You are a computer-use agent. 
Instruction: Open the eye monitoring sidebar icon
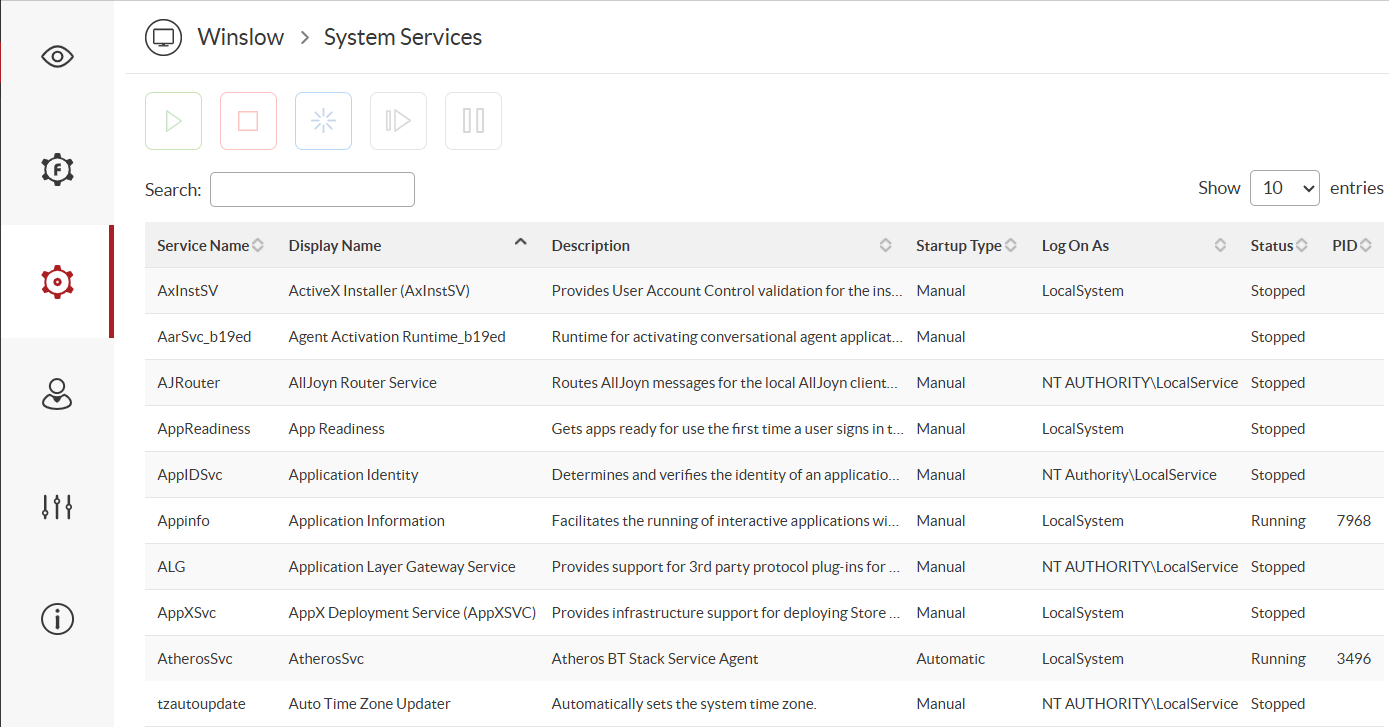57,56
